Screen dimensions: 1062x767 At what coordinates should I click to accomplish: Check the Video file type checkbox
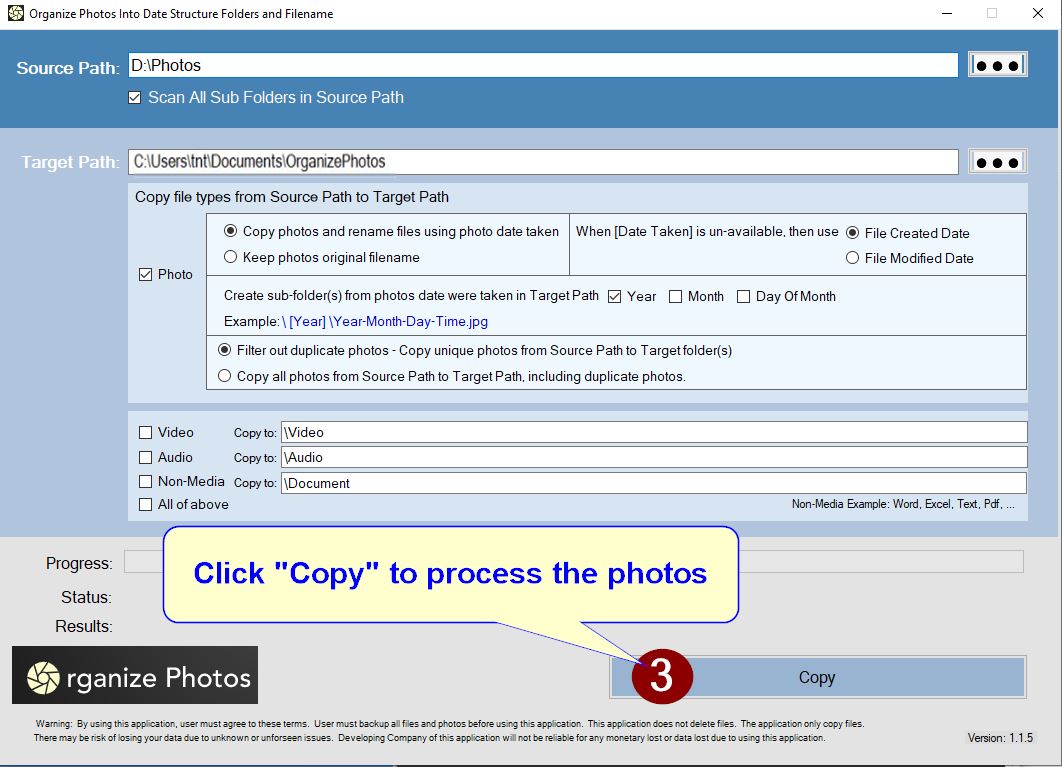[146, 433]
